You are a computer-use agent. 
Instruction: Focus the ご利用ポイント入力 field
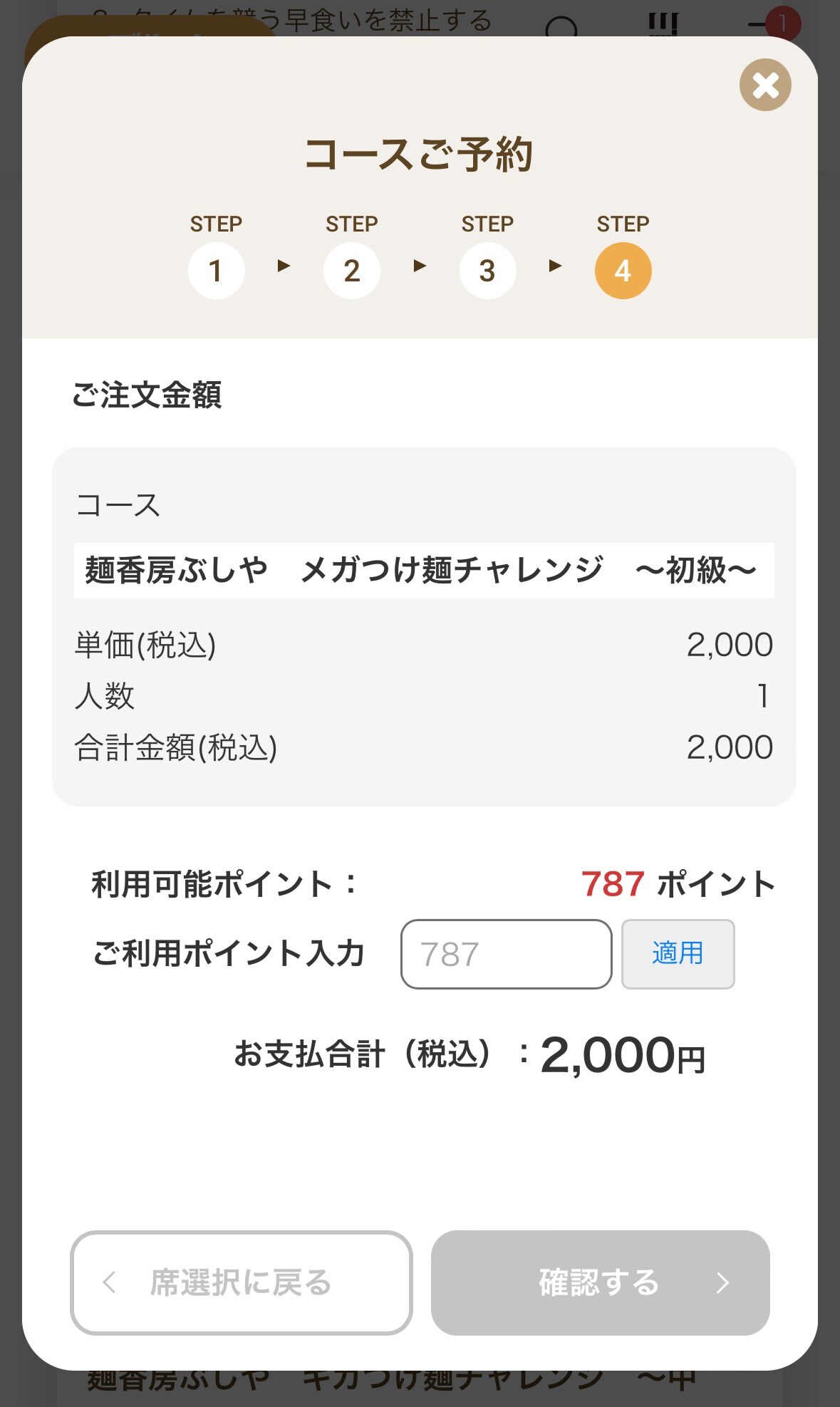[506, 954]
